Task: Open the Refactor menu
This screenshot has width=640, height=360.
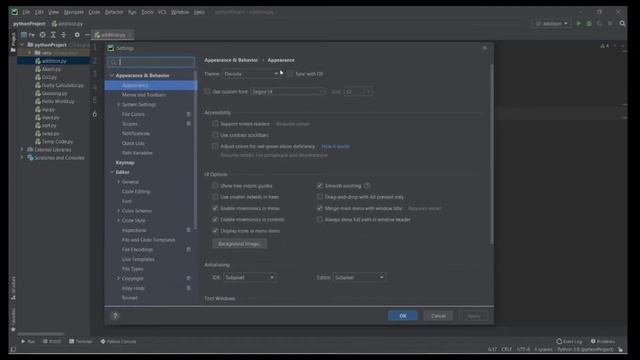Action: (x=114, y=12)
